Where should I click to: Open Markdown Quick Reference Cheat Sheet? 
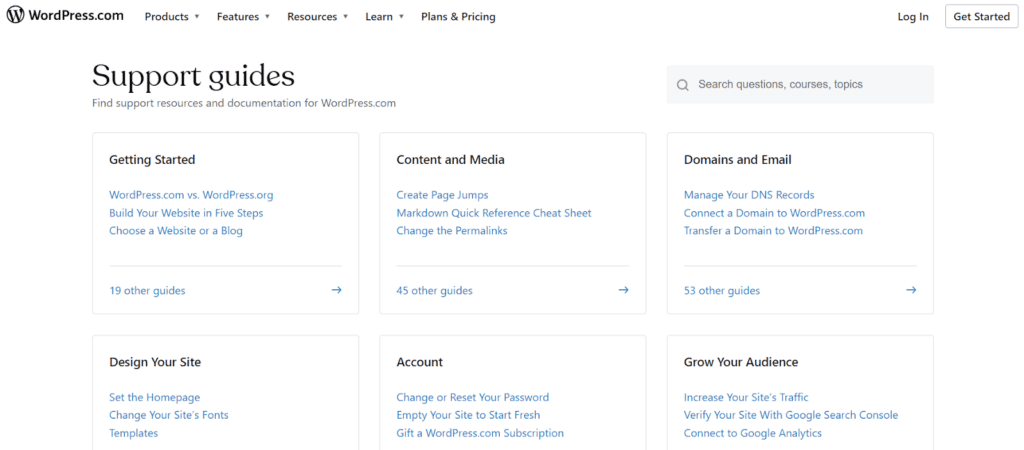494,213
